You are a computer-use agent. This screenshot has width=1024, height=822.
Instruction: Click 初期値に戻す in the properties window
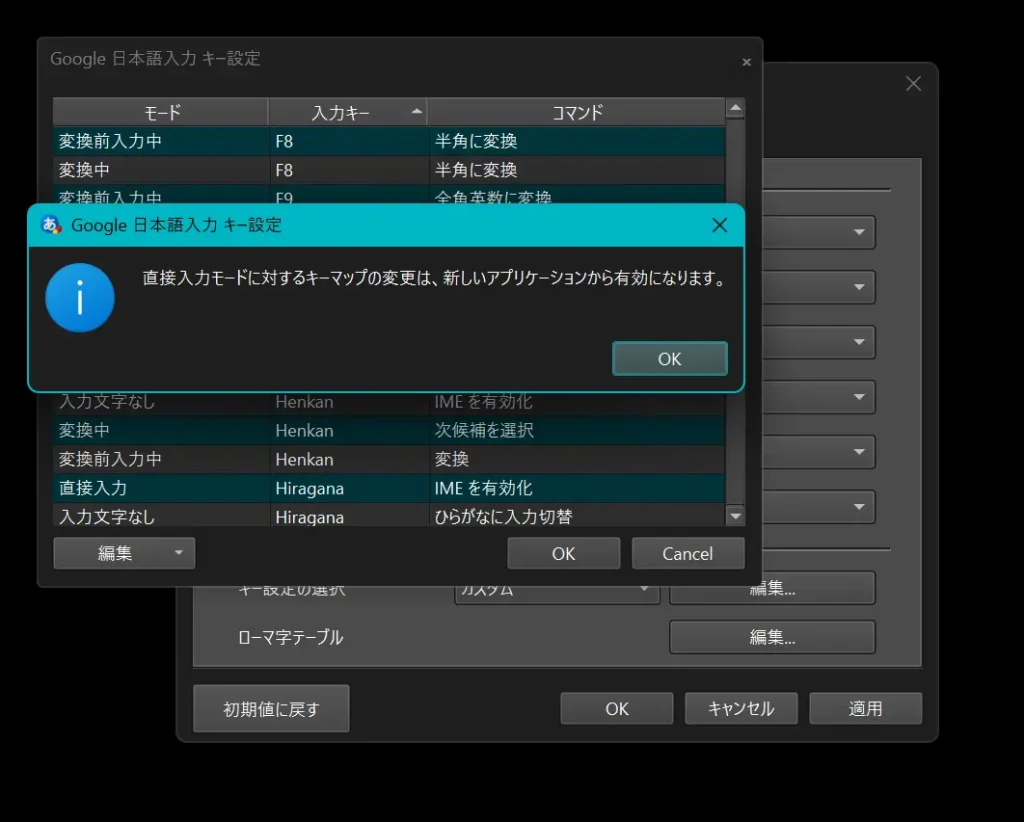point(271,708)
